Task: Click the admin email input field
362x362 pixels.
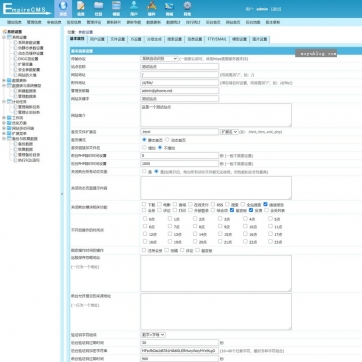Action: [179, 91]
